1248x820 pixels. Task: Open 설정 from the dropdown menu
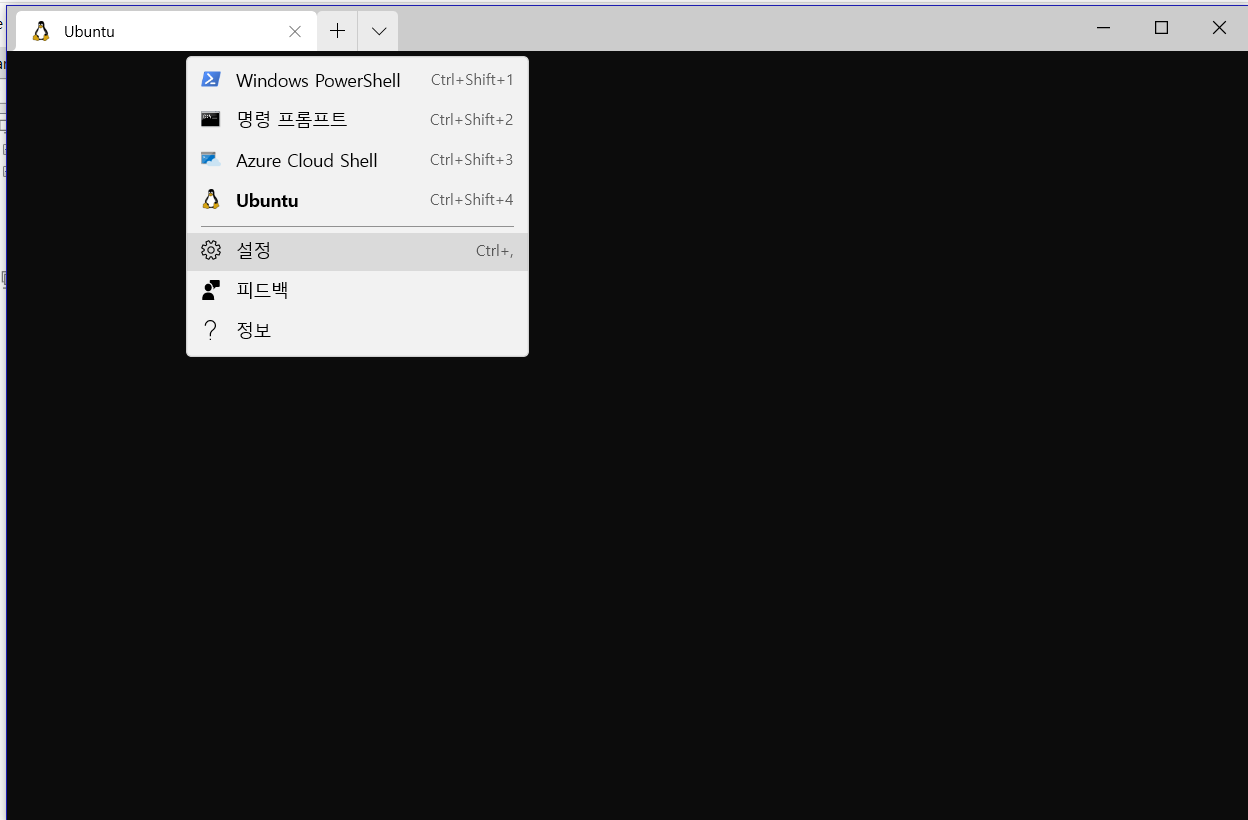click(x=357, y=251)
